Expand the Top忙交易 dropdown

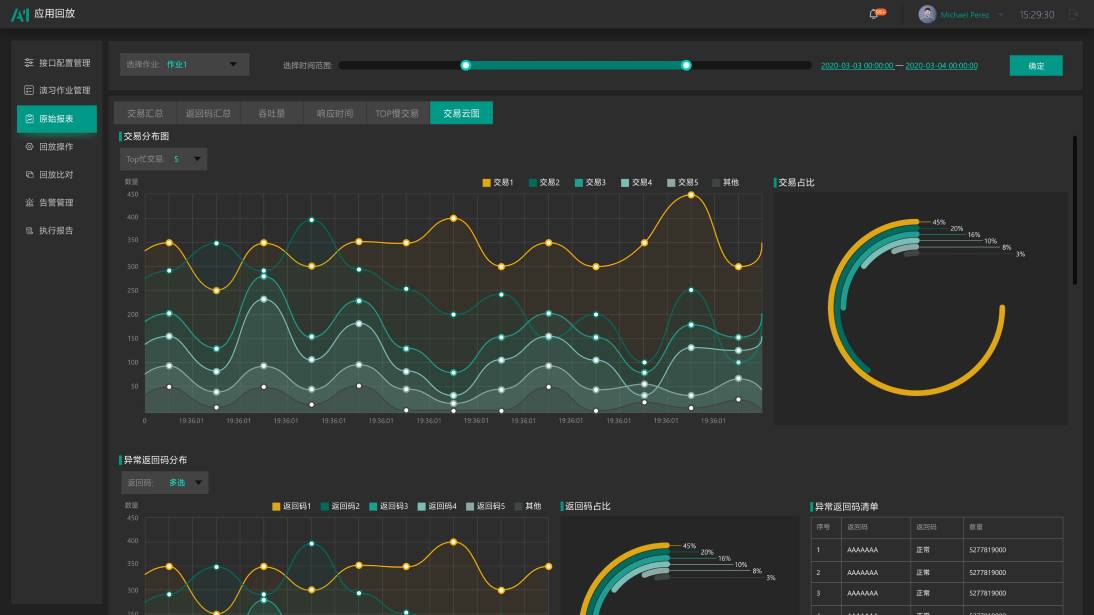(x=163, y=159)
